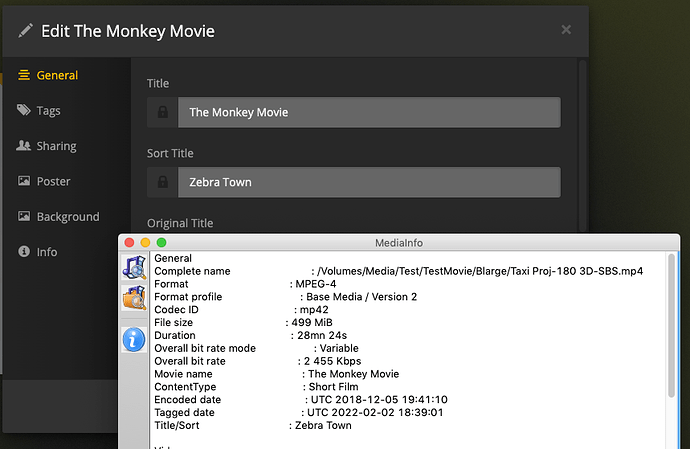Click the 'Complete name' file path value

[x=480, y=271]
